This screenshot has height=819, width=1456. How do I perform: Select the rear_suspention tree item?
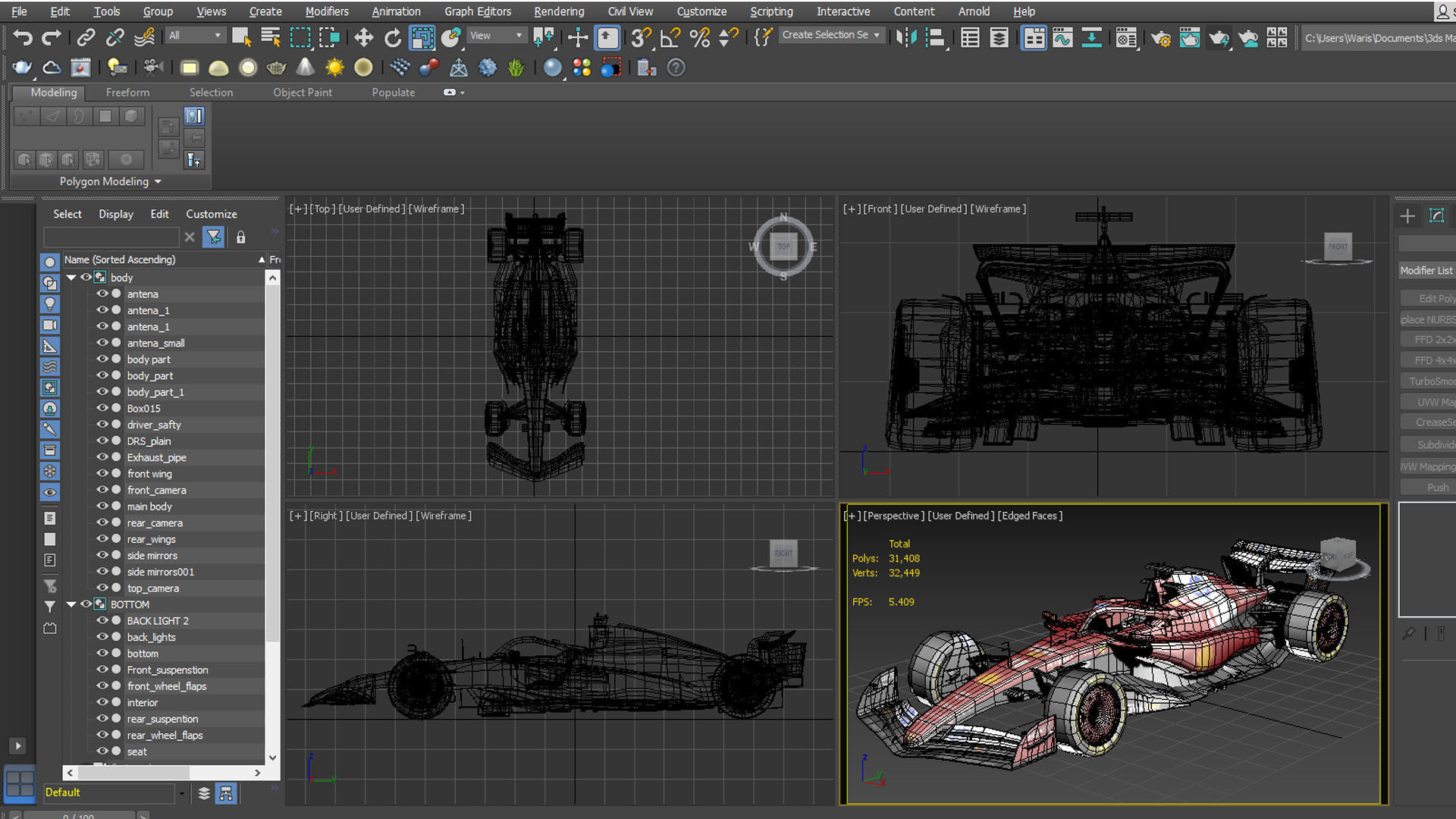[162, 719]
